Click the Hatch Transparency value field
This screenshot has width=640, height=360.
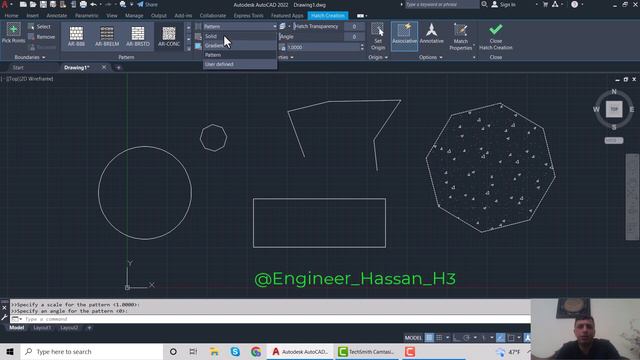click(354, 26)
